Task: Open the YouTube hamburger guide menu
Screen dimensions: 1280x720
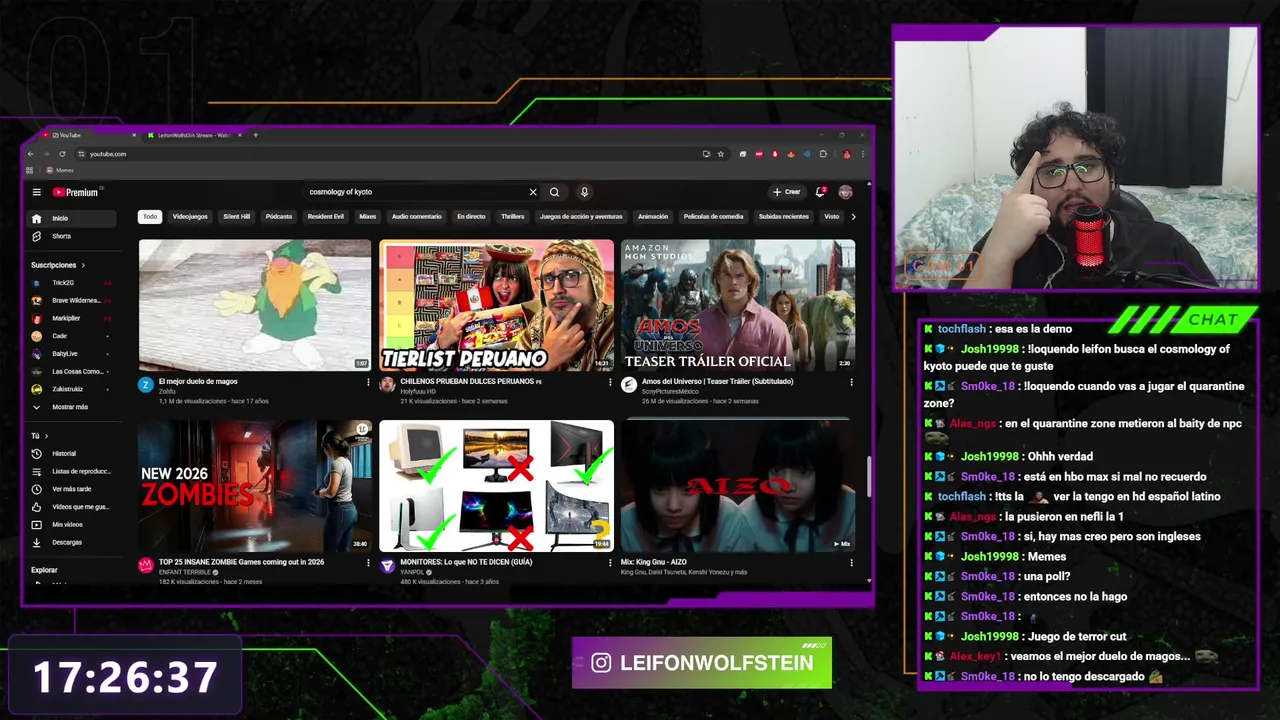Action: [37, 192]
